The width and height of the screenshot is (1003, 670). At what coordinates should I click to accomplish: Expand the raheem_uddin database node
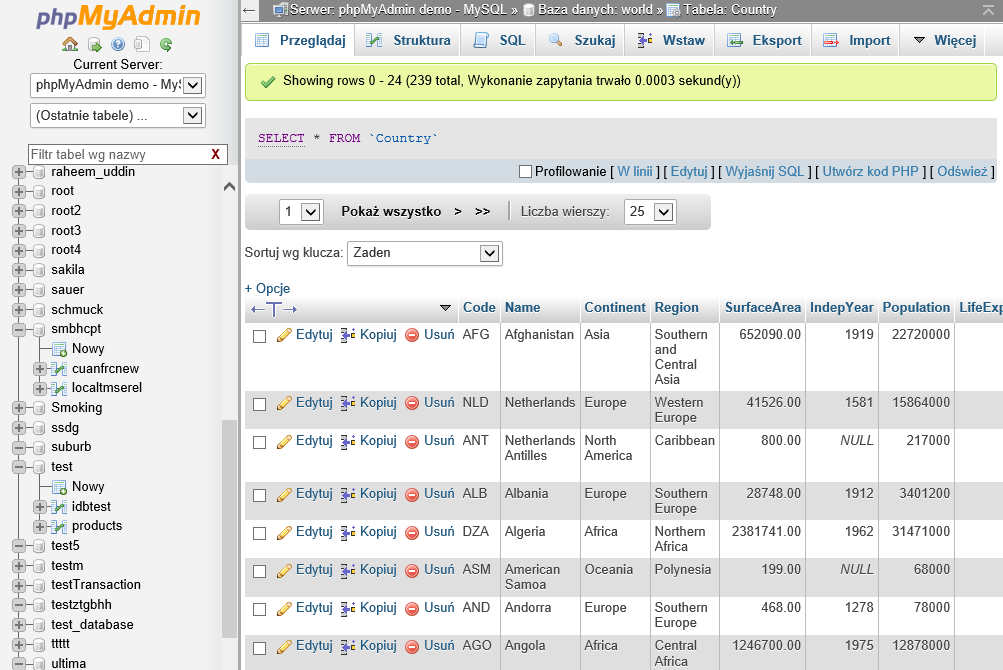19,172
